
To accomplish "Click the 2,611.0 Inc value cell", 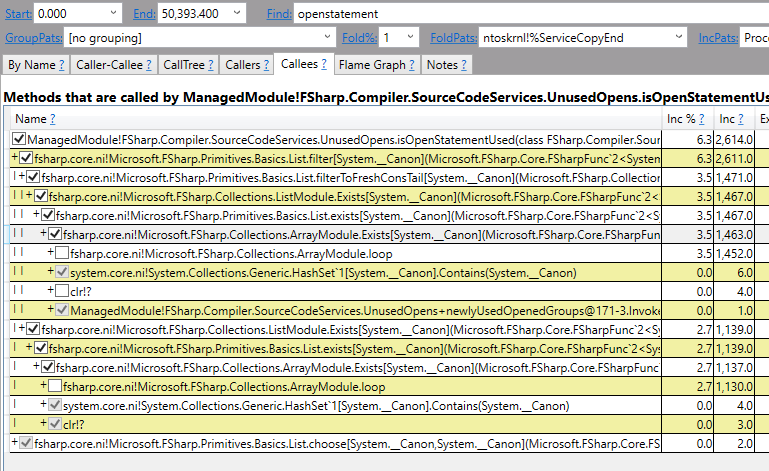I will (734, 158).
